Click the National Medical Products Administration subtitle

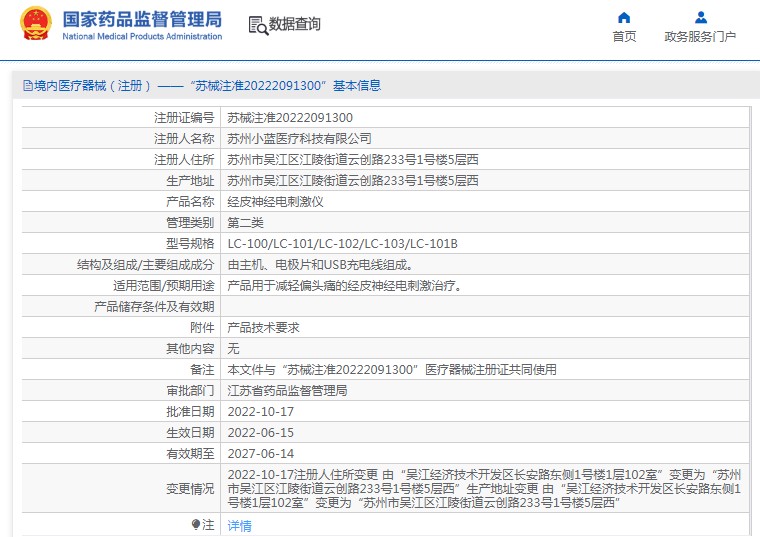coord(142,37)
